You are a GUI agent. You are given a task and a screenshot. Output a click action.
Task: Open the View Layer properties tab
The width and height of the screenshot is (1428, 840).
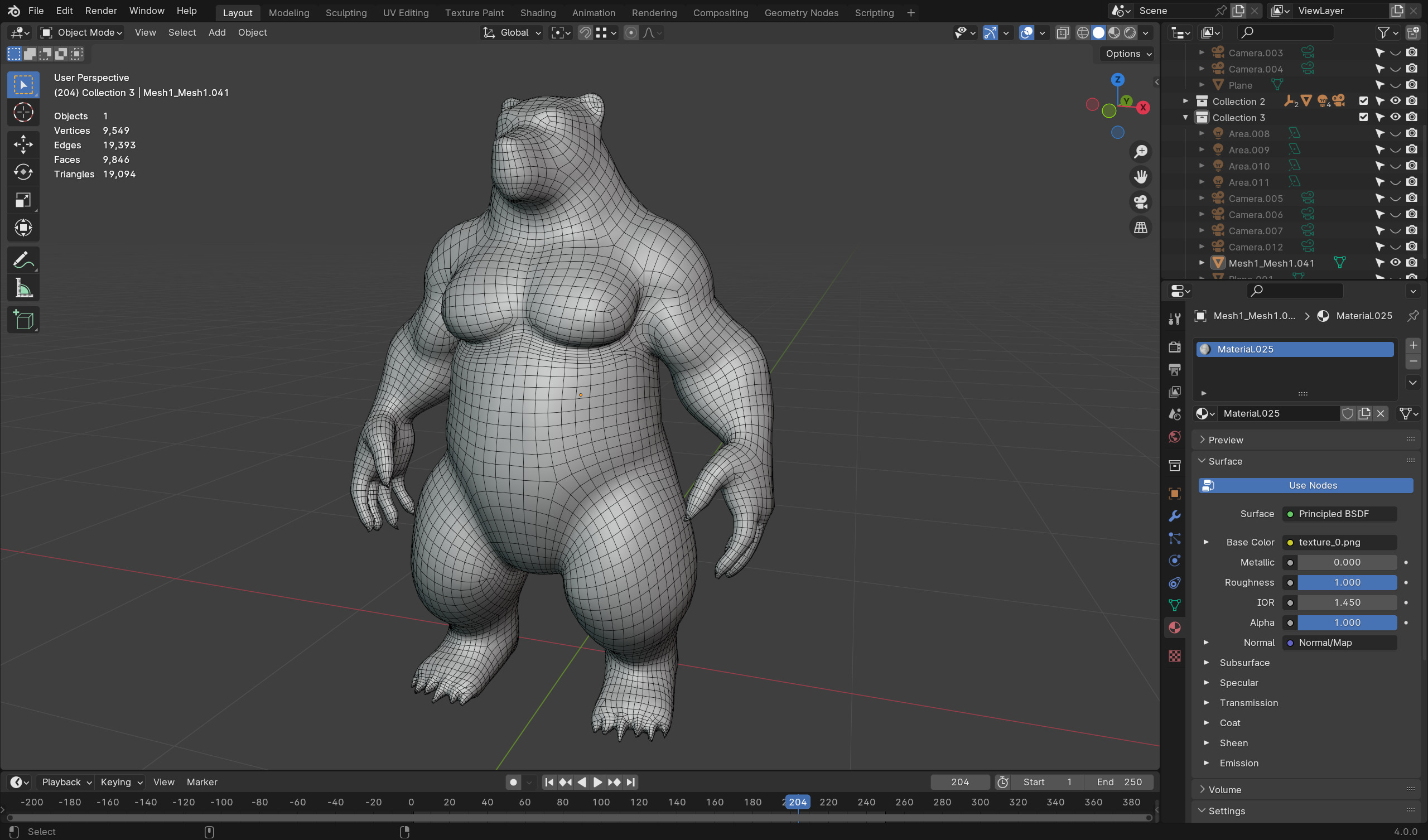click(1175, 392)
